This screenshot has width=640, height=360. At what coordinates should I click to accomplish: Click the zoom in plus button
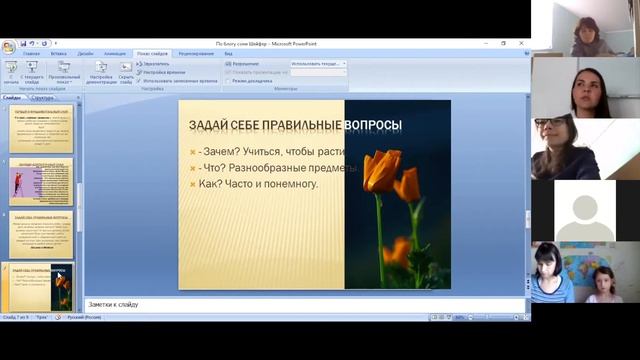tap(516, 317)
